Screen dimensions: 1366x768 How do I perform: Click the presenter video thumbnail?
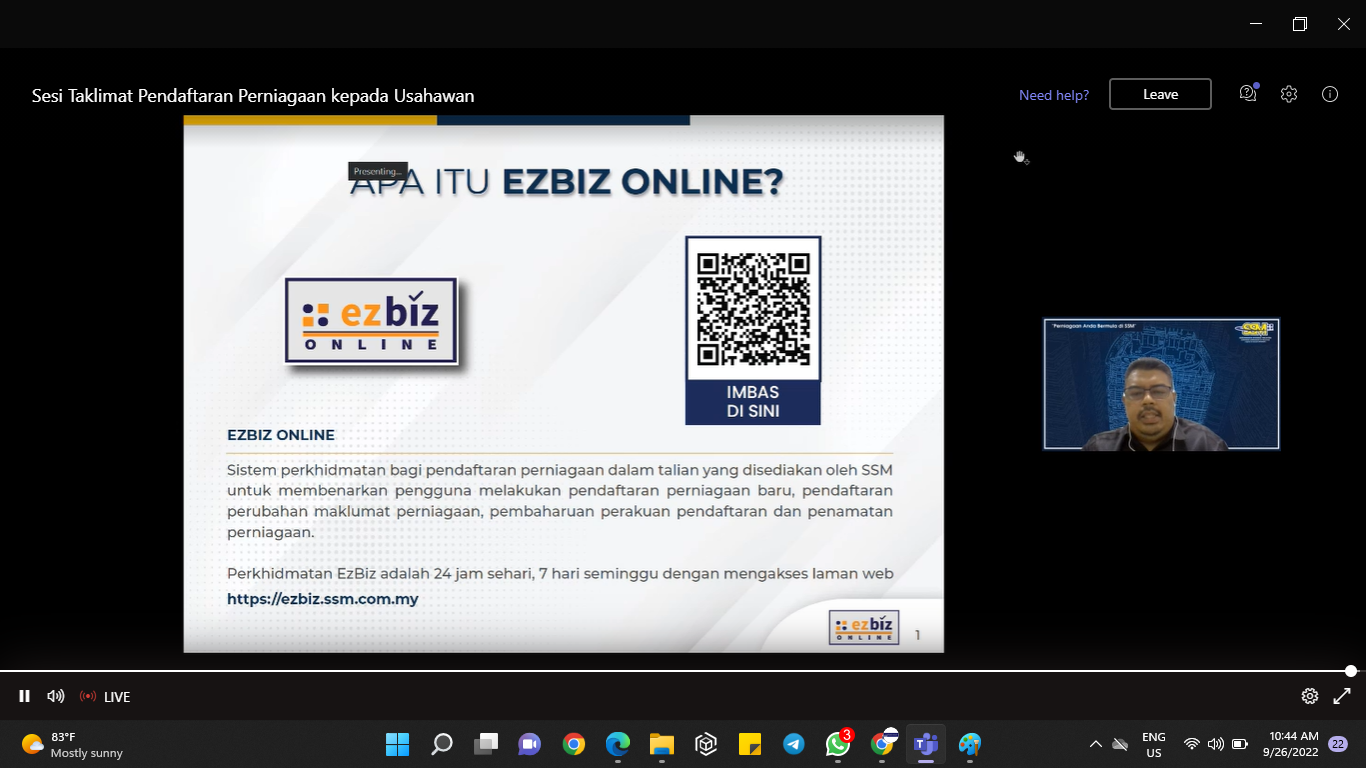click(x=1161, y=384)
